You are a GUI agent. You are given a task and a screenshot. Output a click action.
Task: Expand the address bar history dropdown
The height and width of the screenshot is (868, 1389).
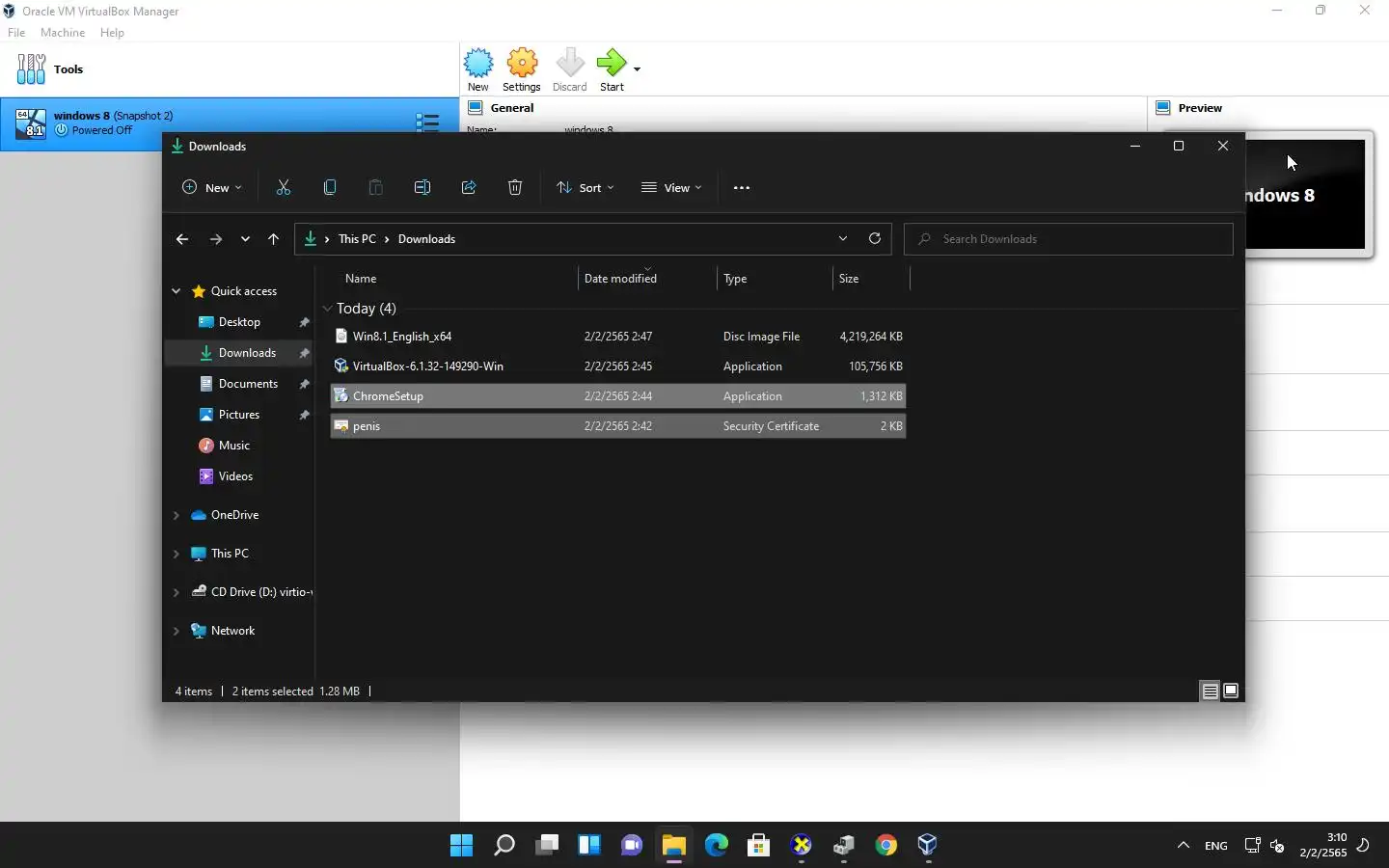tap(843, 239)
